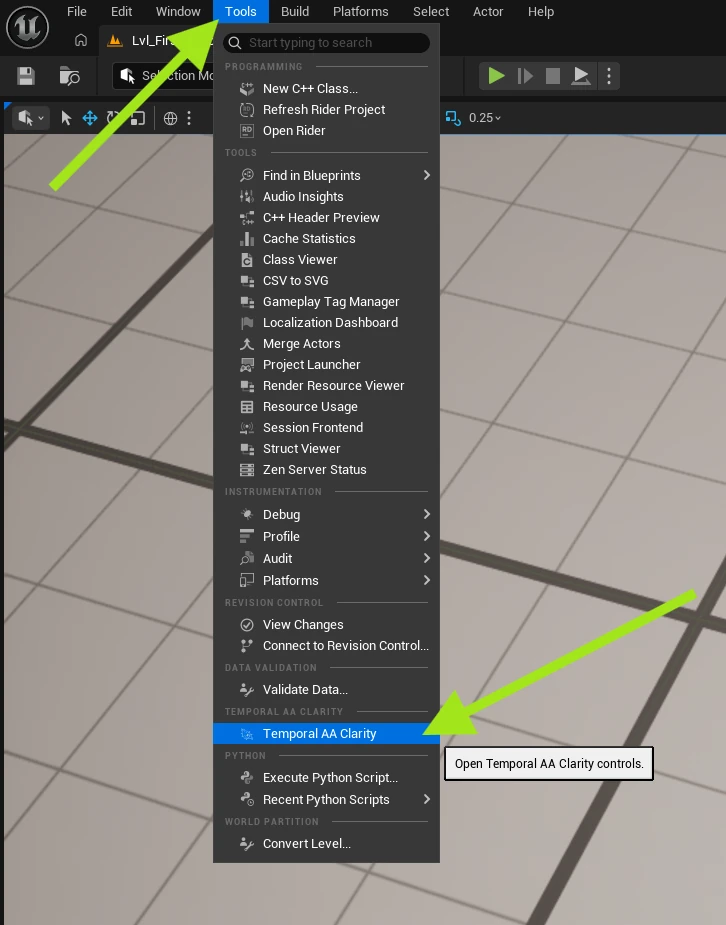Select CSV to SVG tool
726x925 pixels.
point(326,281)
